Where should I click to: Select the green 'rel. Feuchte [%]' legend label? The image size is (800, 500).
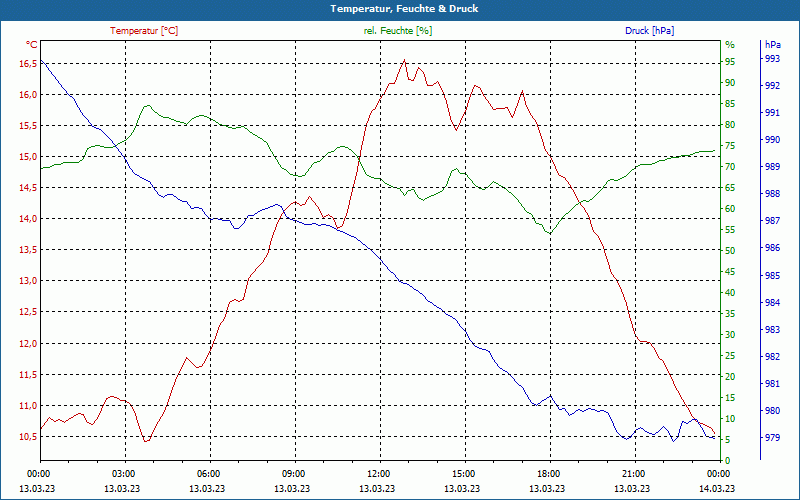[x=397, y=31]
